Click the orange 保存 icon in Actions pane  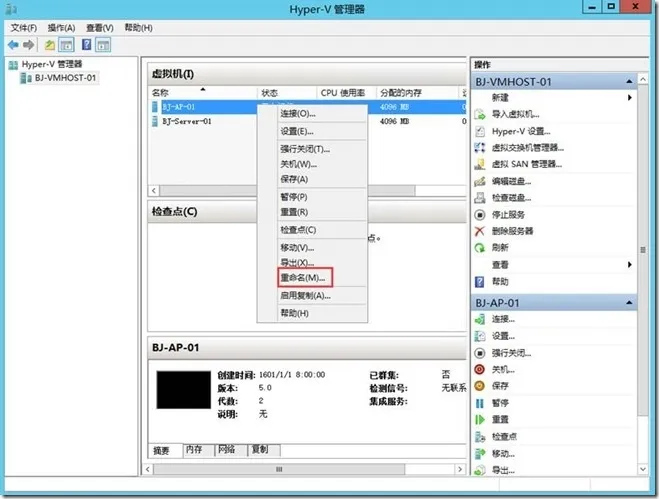480,386
